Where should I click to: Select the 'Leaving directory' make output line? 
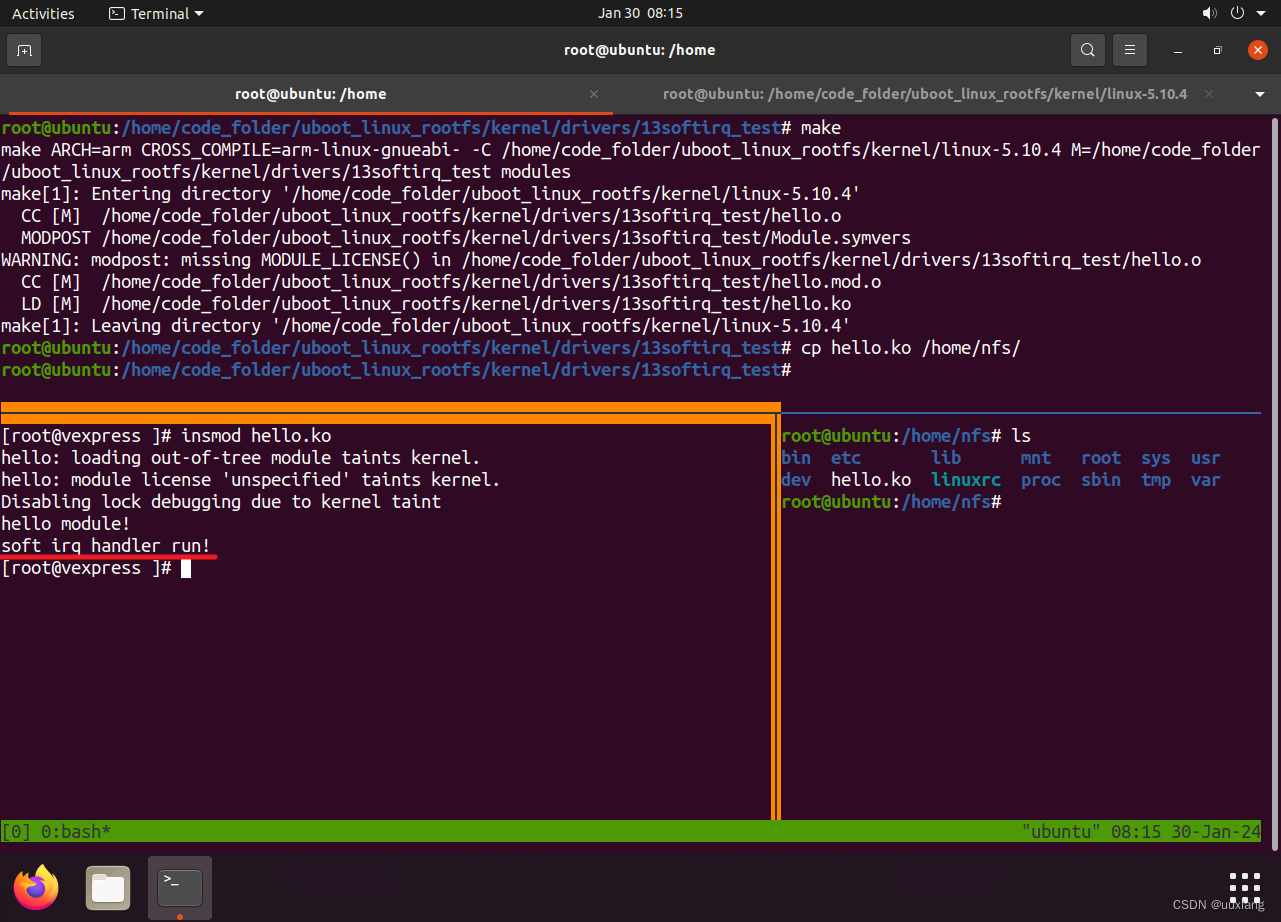click(426, 325)
